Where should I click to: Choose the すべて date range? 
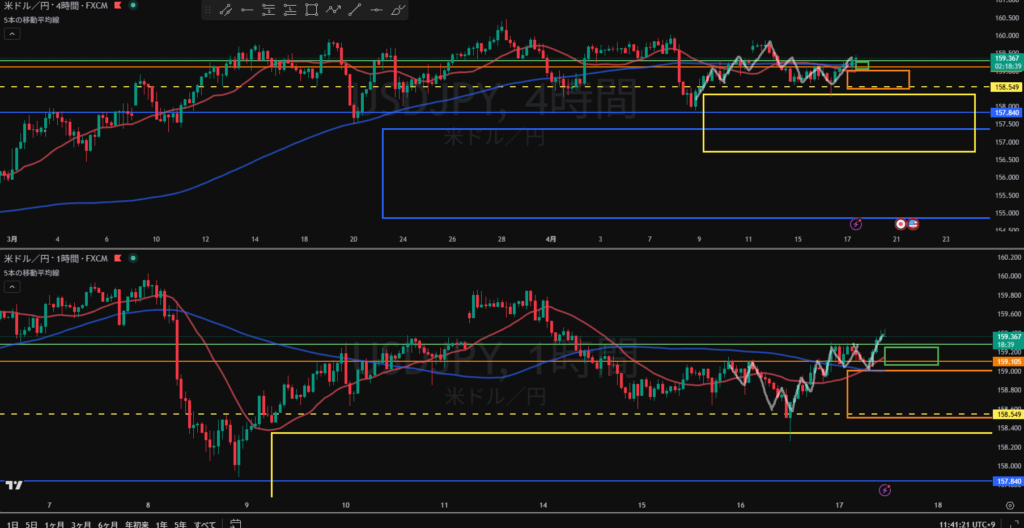(205, 523)
